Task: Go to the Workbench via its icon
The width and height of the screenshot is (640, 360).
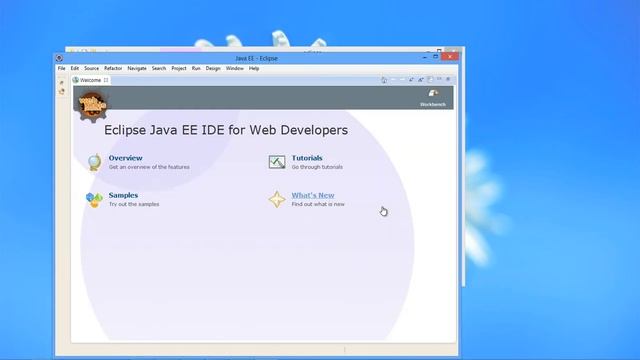Action: tap(433, 94)
